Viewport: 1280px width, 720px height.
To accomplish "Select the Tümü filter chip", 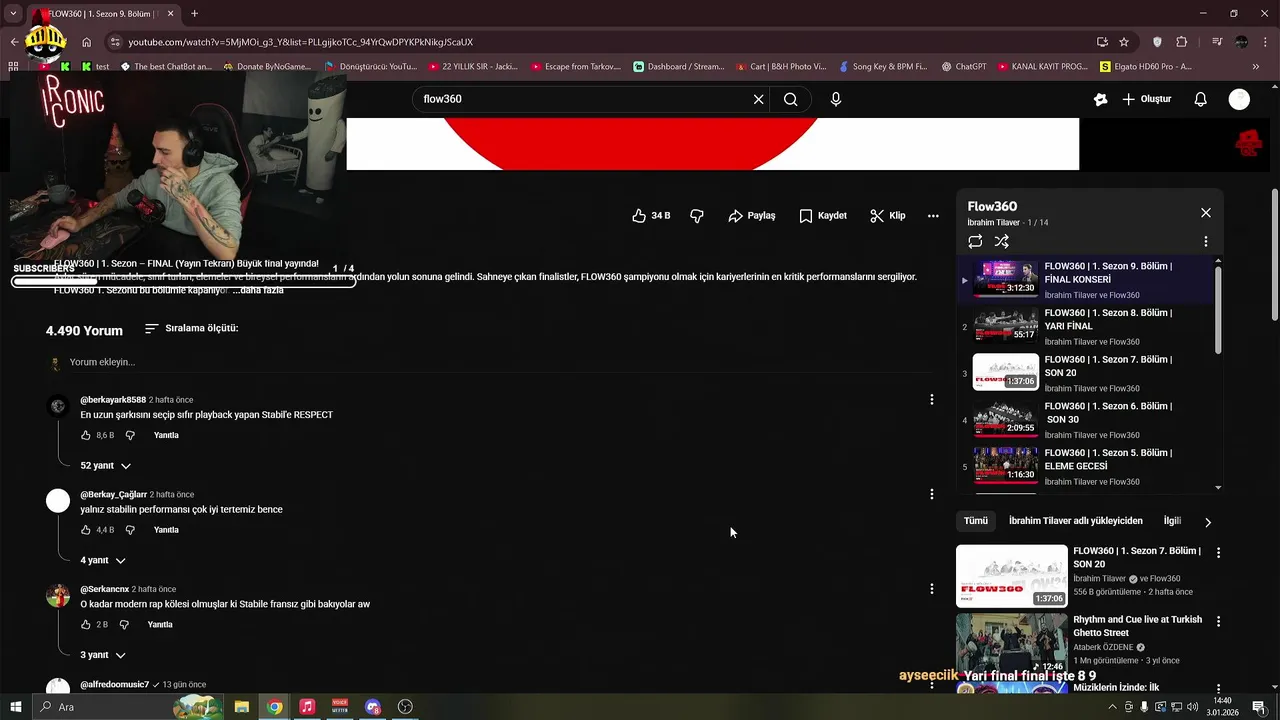I will [976, 521].
